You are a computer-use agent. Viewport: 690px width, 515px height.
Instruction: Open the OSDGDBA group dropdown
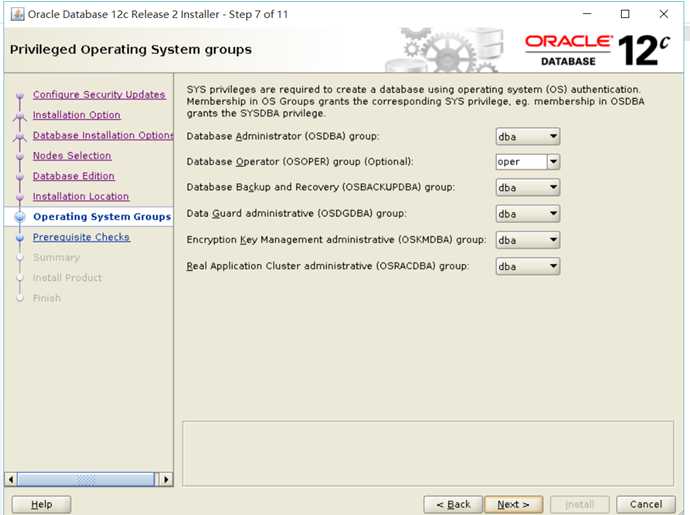528,214
